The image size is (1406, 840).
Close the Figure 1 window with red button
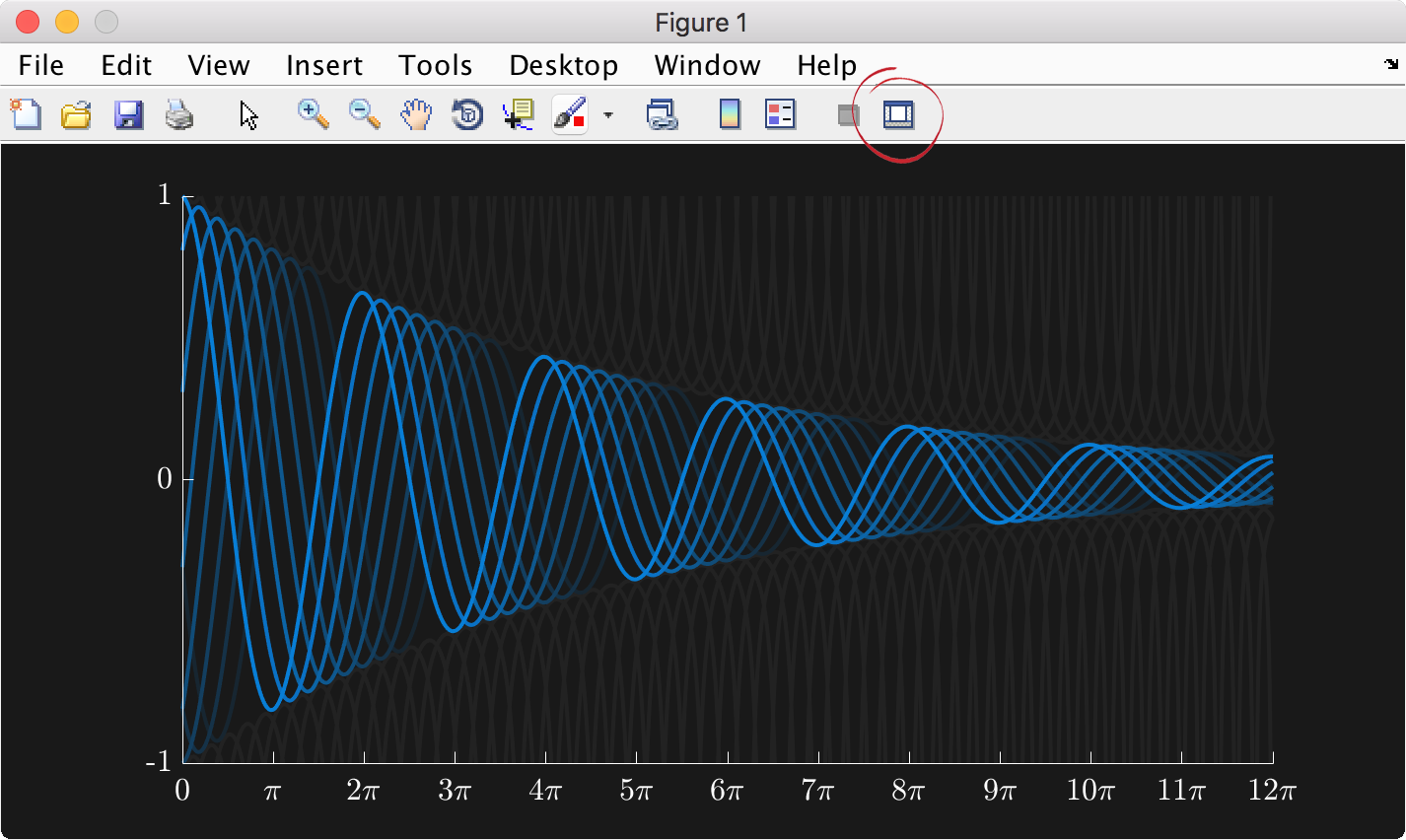pos(28,22)
